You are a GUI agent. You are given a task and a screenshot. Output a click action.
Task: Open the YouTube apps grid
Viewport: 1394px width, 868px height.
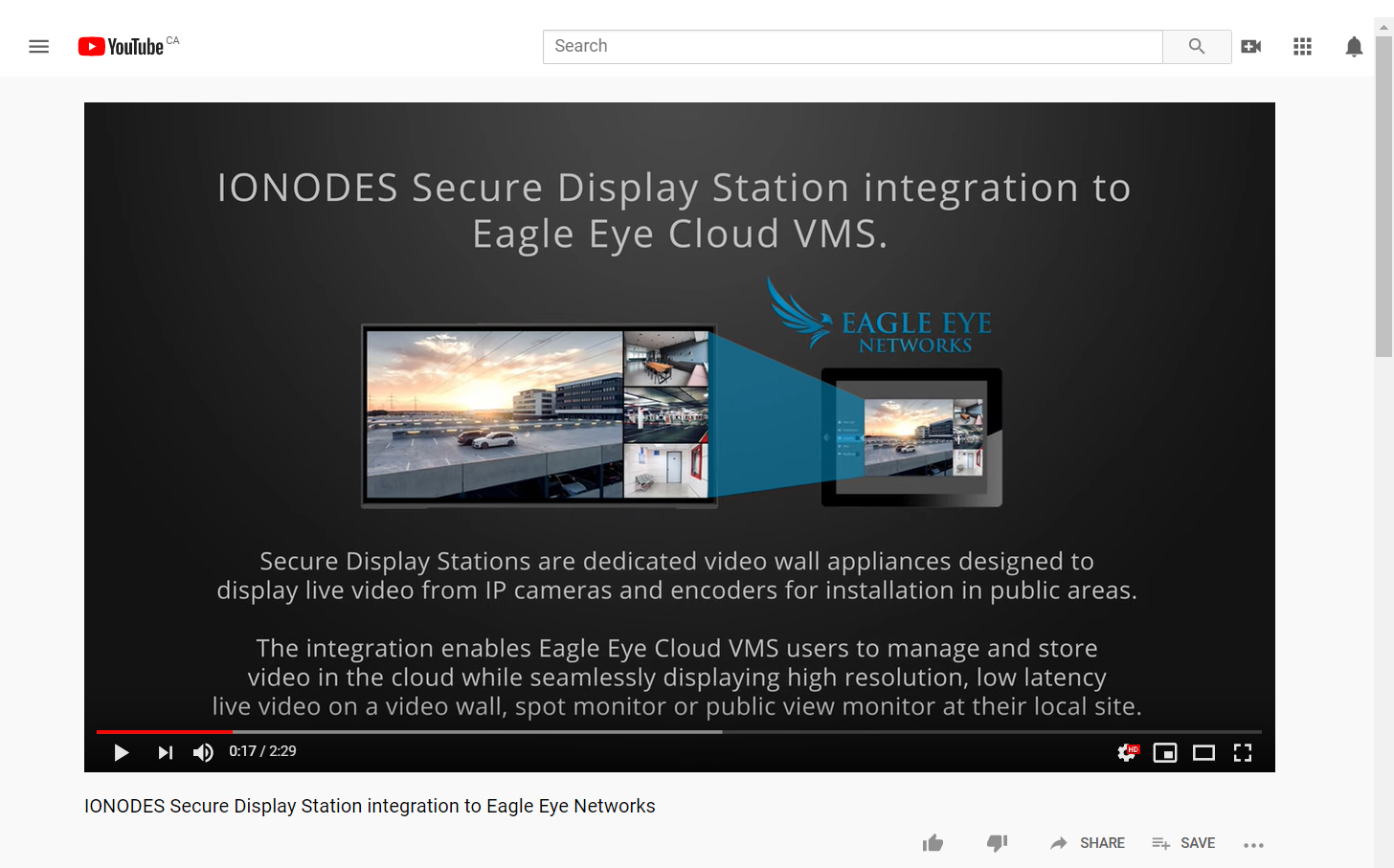(x=1302, y=46)
